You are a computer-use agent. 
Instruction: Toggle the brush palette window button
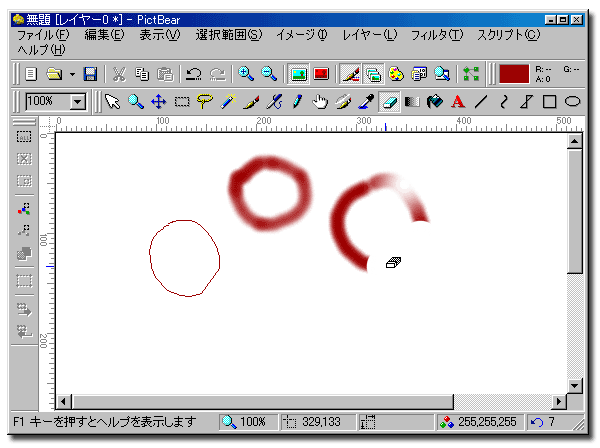(x=351, y=74)
